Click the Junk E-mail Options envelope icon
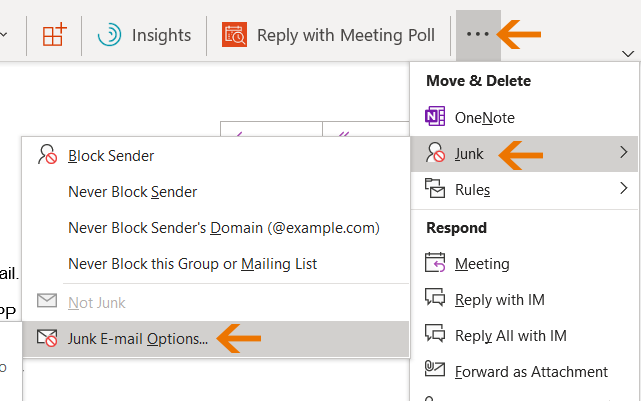 tap(47, 338)
